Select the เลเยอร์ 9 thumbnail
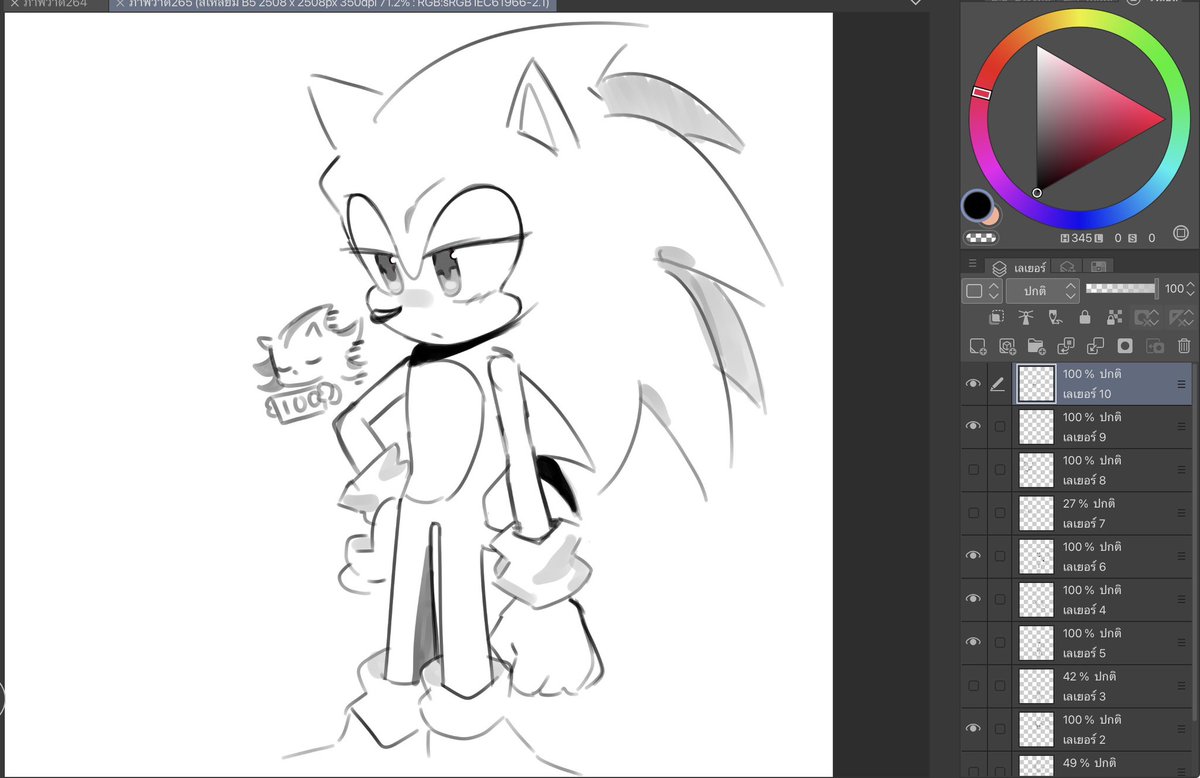Viewport: 1200px width, 778px height. pyautogui.click(x=1037, y=427)
